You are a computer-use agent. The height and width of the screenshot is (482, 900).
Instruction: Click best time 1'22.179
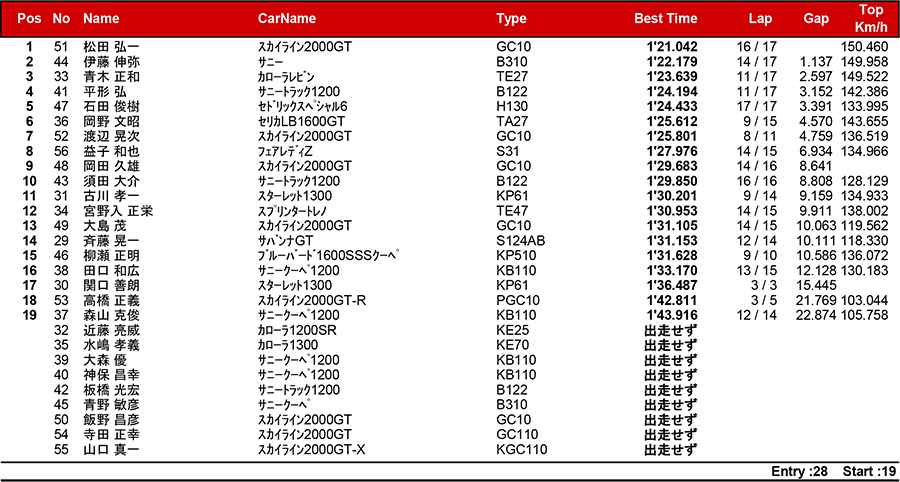[x=672, y=62]
